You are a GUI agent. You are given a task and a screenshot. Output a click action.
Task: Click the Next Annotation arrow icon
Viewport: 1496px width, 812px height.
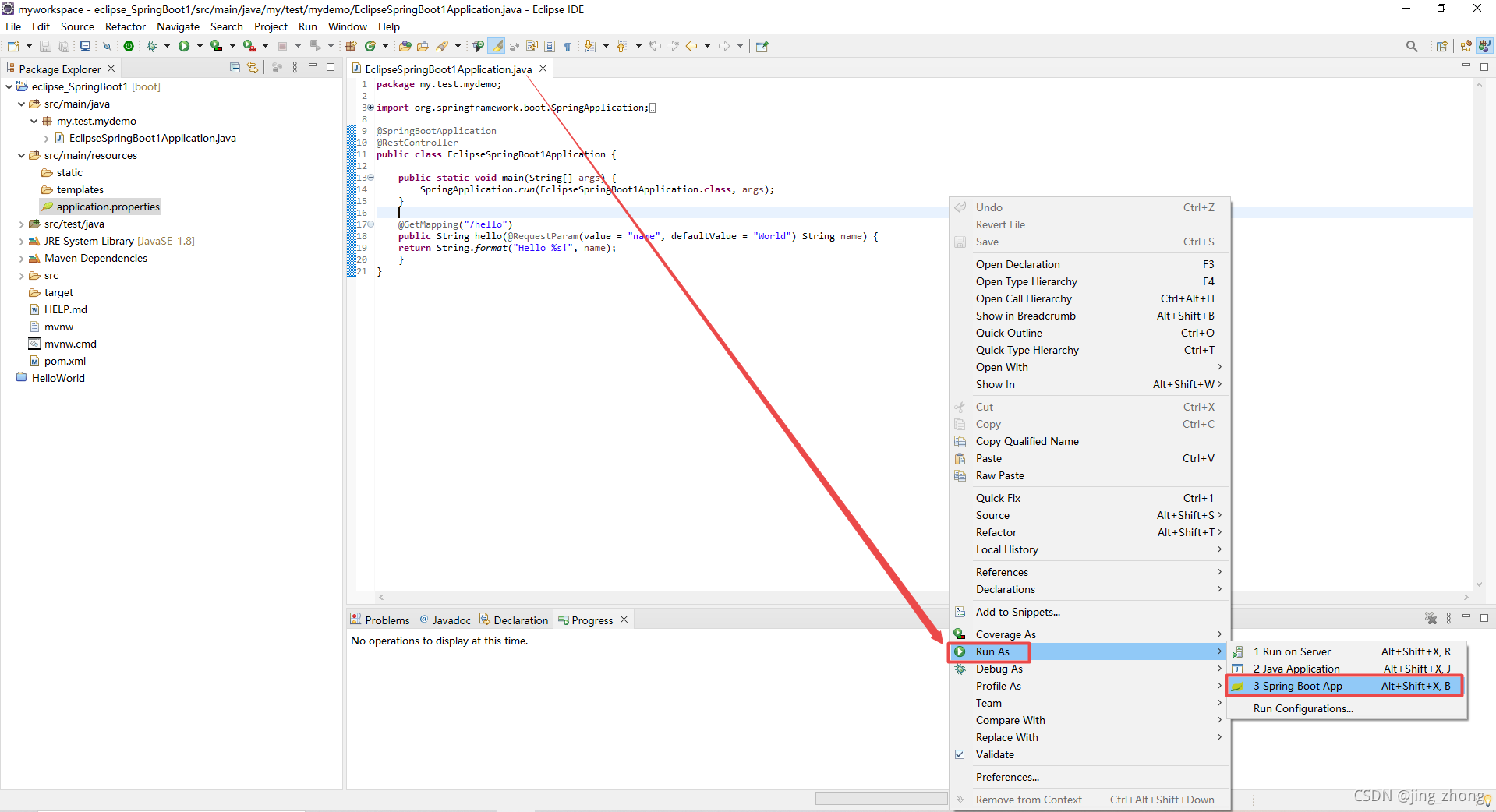pyautogui.click(x=590, y=46)
